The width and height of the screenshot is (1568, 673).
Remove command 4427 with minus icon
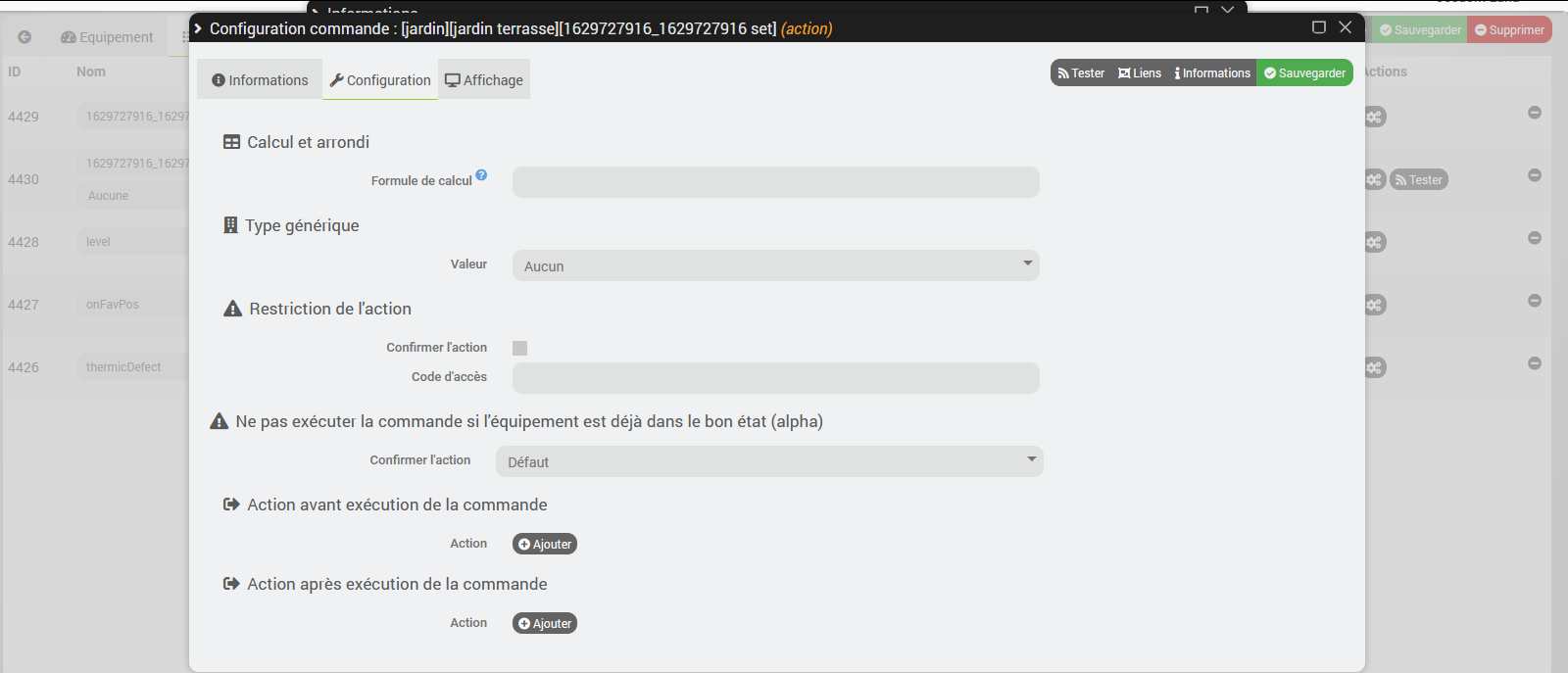click(x=1535, y=301)
